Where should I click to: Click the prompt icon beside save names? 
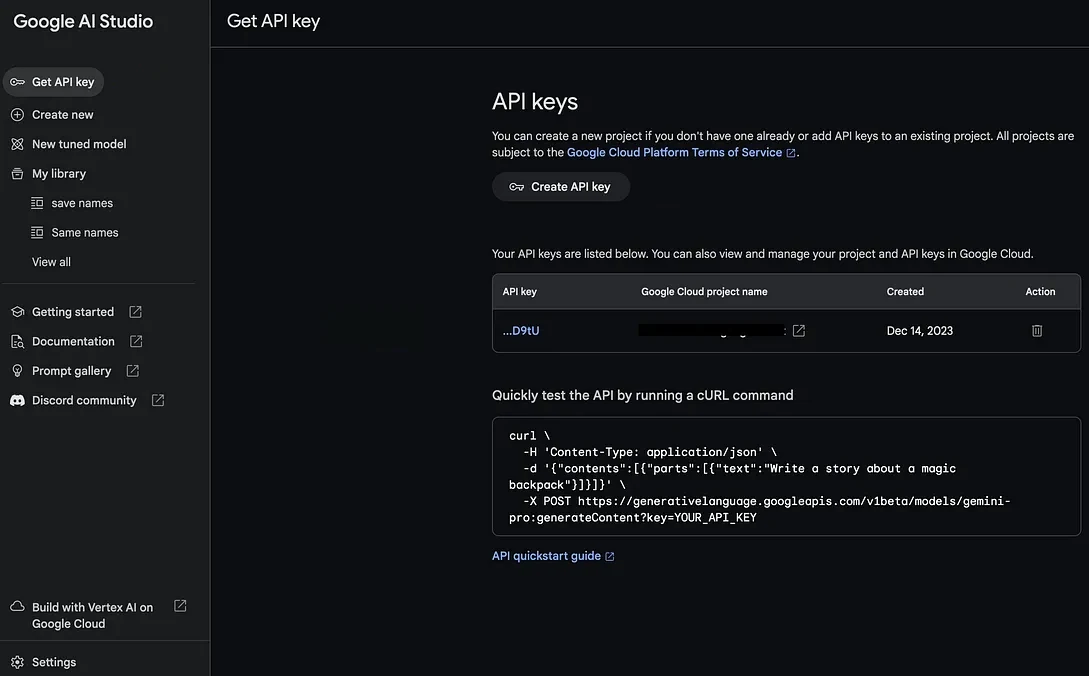click(x=37, y=203)
